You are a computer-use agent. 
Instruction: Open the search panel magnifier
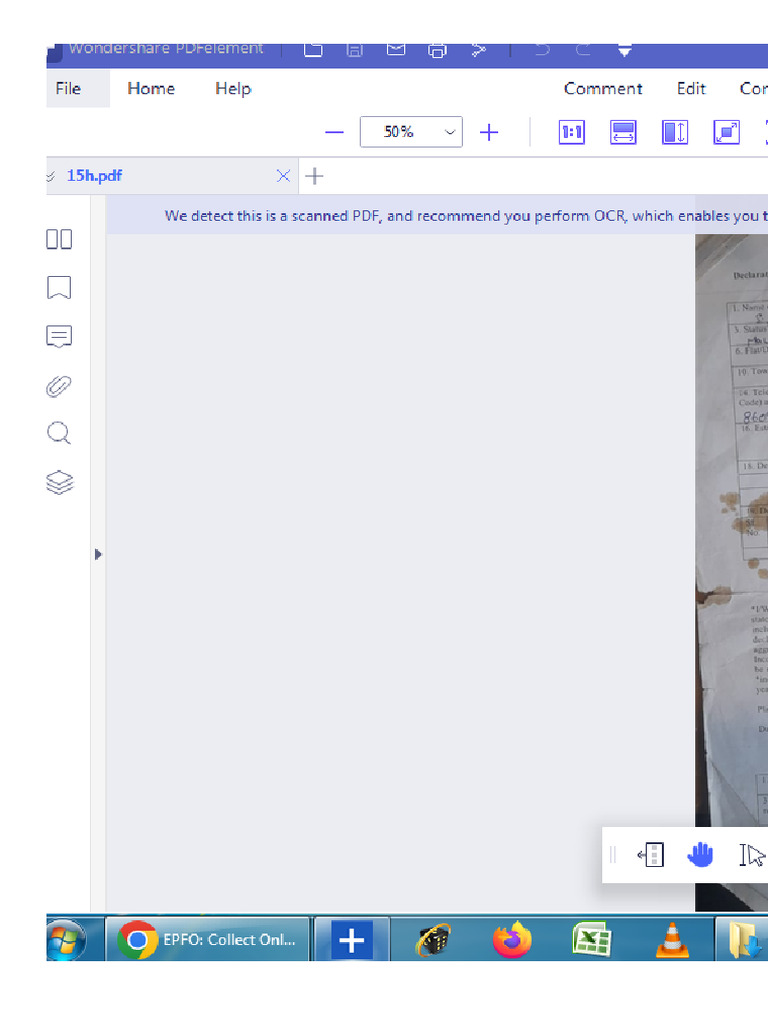[59, 433]
